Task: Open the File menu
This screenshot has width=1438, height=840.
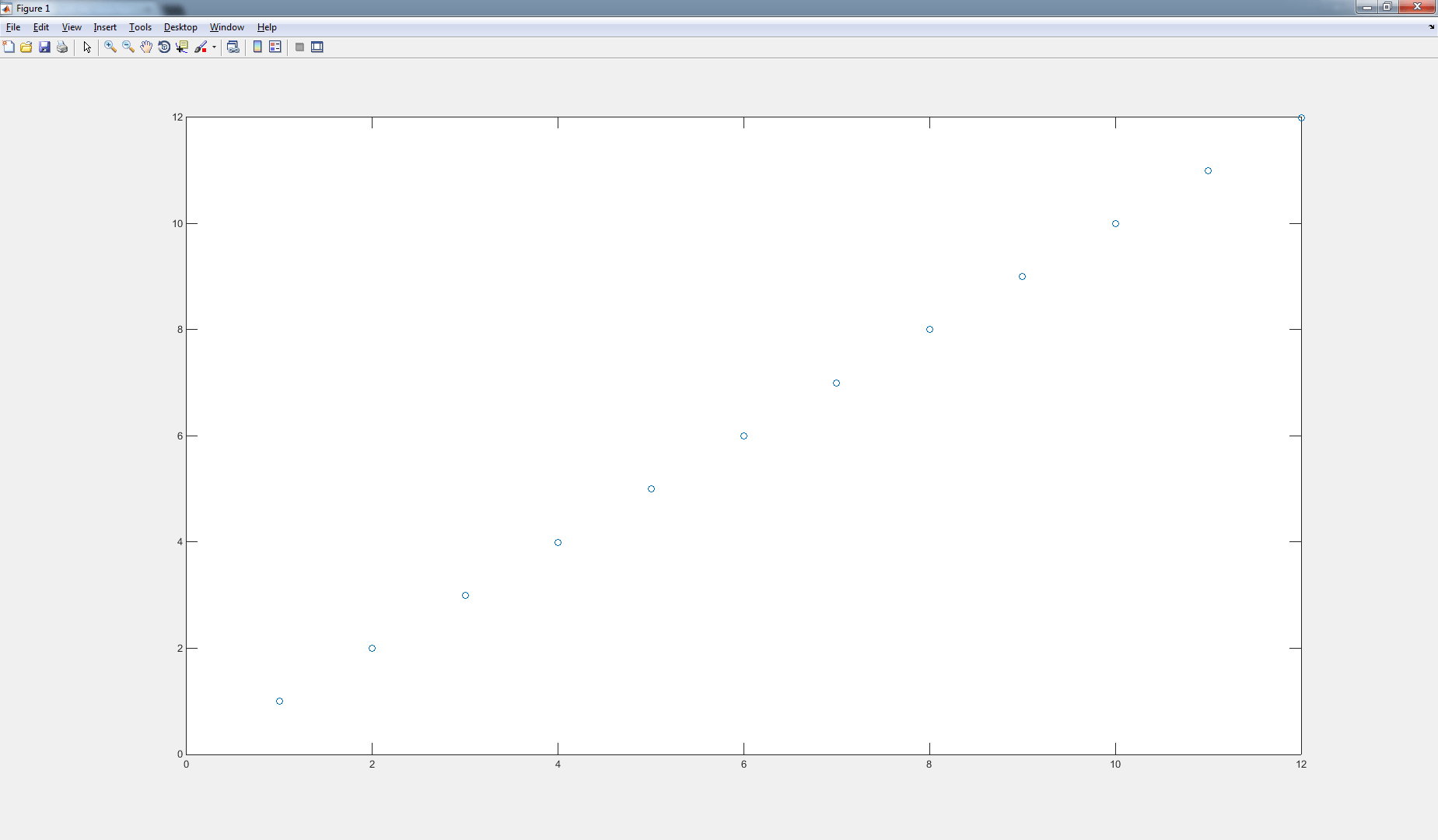Action: tap(13, 27)
